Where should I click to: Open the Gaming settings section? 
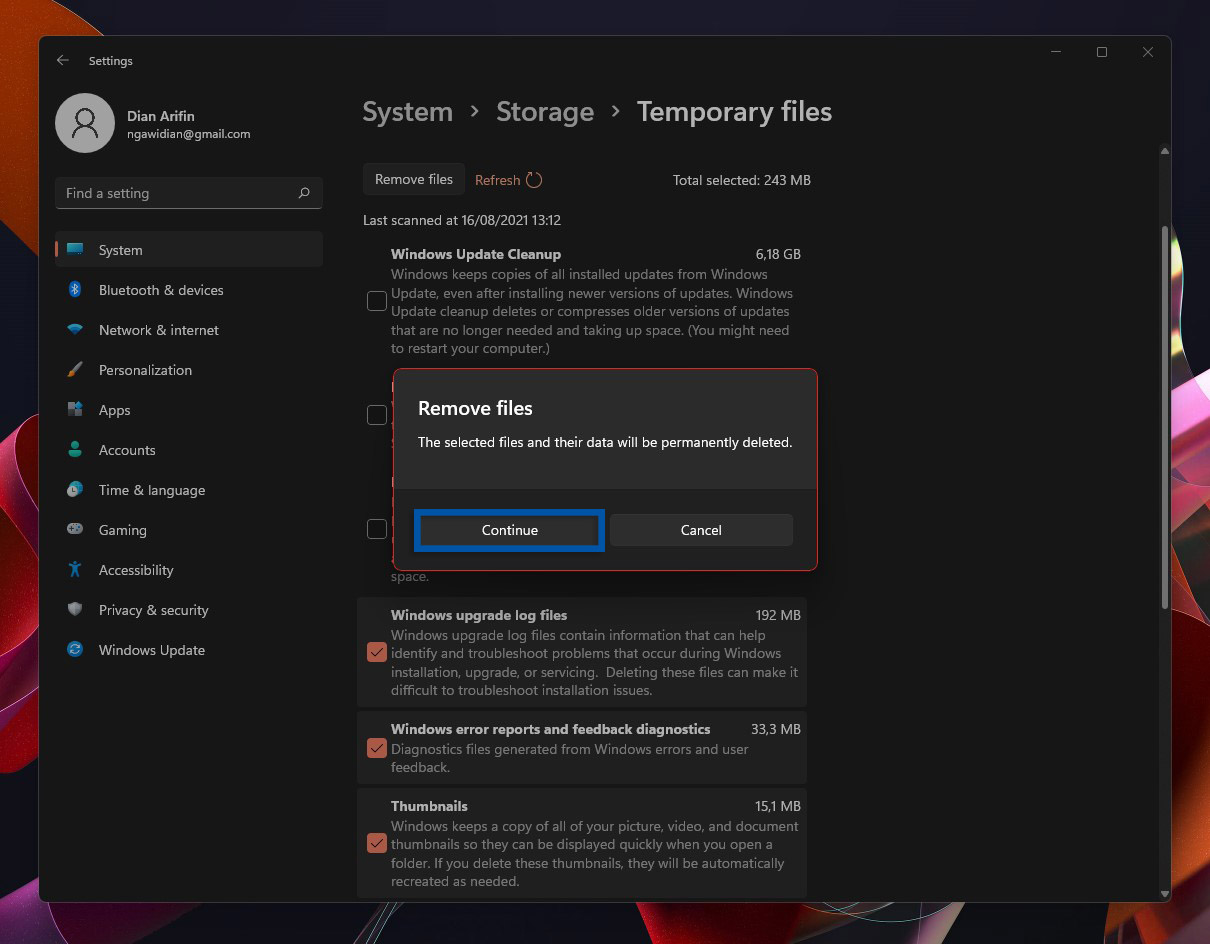tap(122, 530)
